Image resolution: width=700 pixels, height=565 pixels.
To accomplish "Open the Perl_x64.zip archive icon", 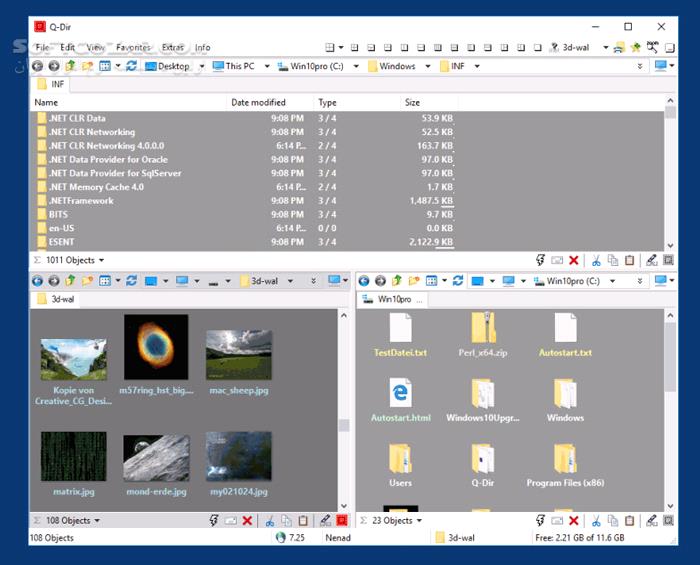I will [x=483, y=330].
